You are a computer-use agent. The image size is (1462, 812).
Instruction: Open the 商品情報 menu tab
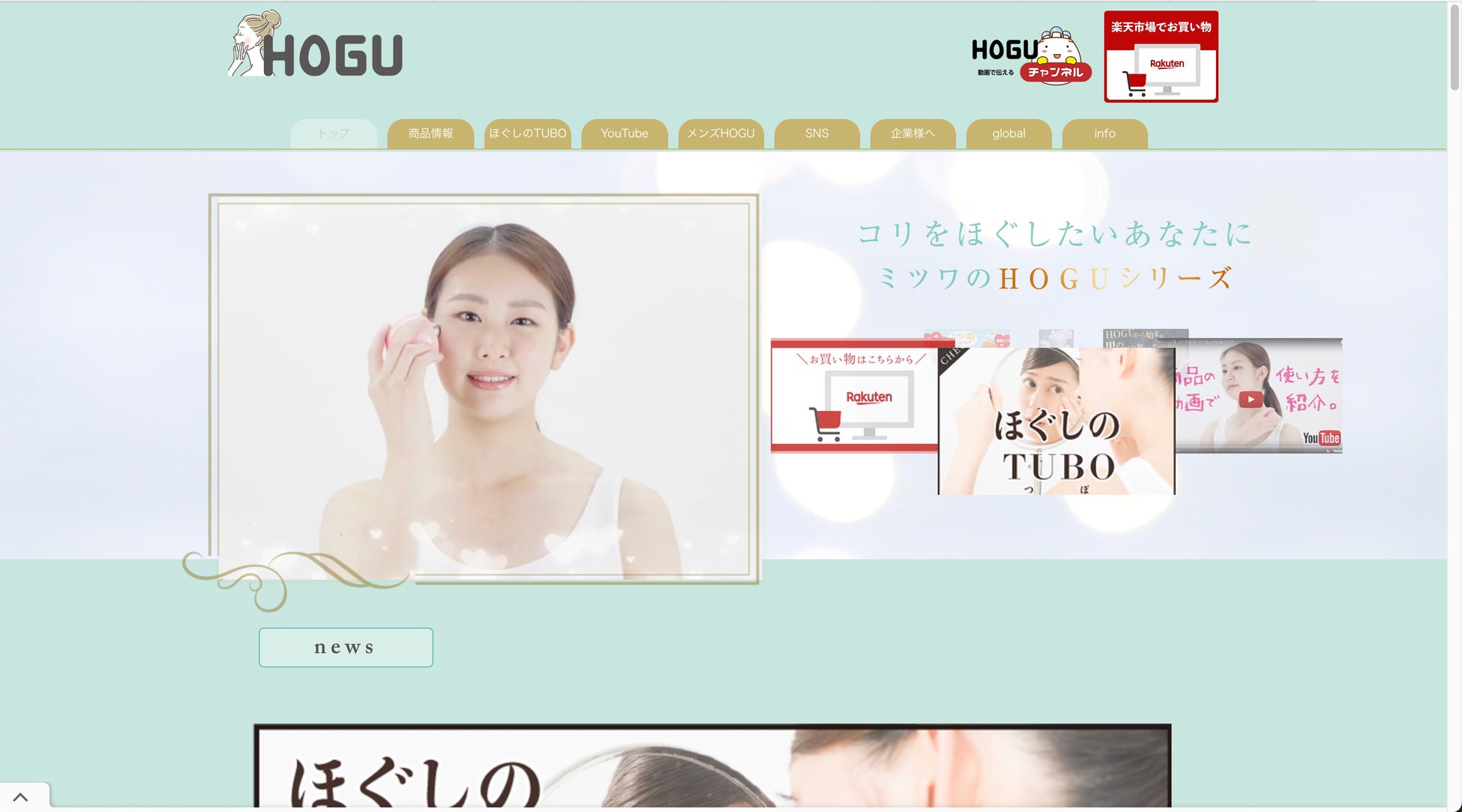(x=430, y=133)
